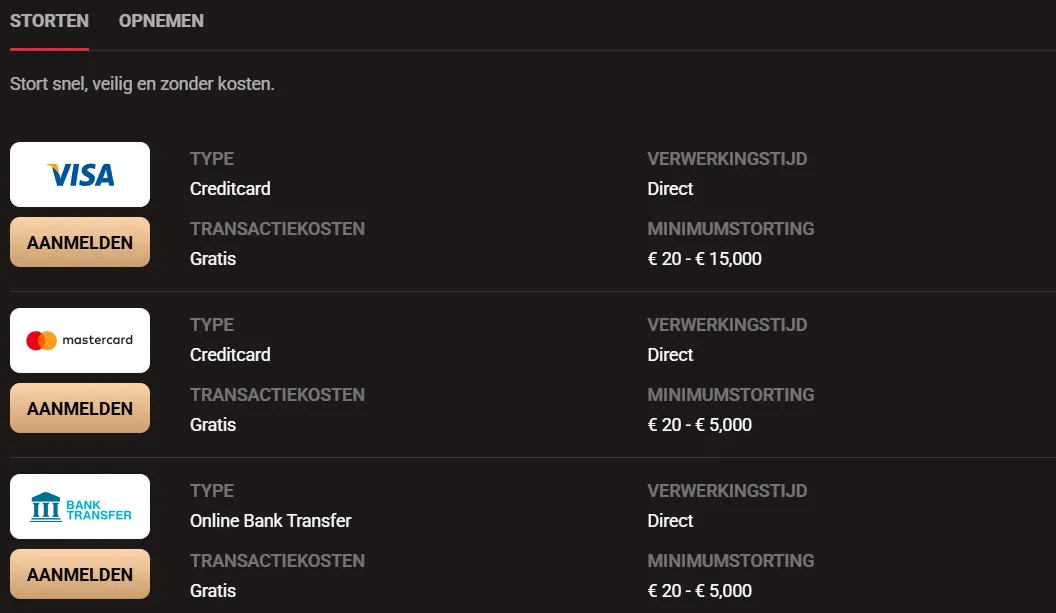Select the STORTEN tab
This screenshot has height=613, width=1056.
coord(48,20)
